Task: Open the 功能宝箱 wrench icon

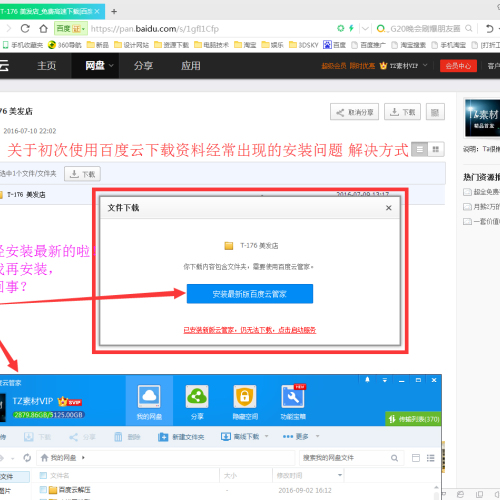Action: click(x=293, y=402)
